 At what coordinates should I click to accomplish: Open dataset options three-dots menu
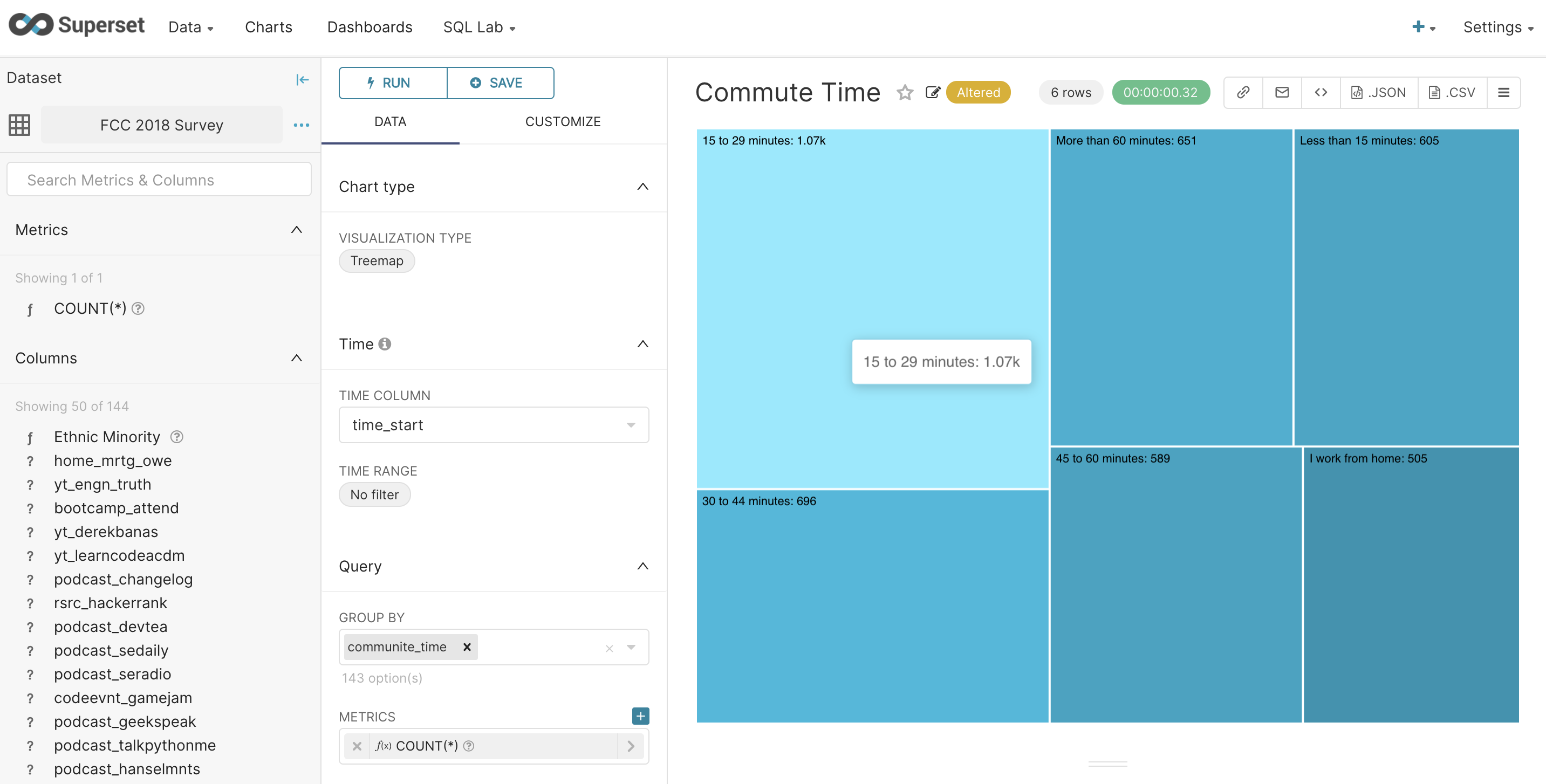coord(302,125)
